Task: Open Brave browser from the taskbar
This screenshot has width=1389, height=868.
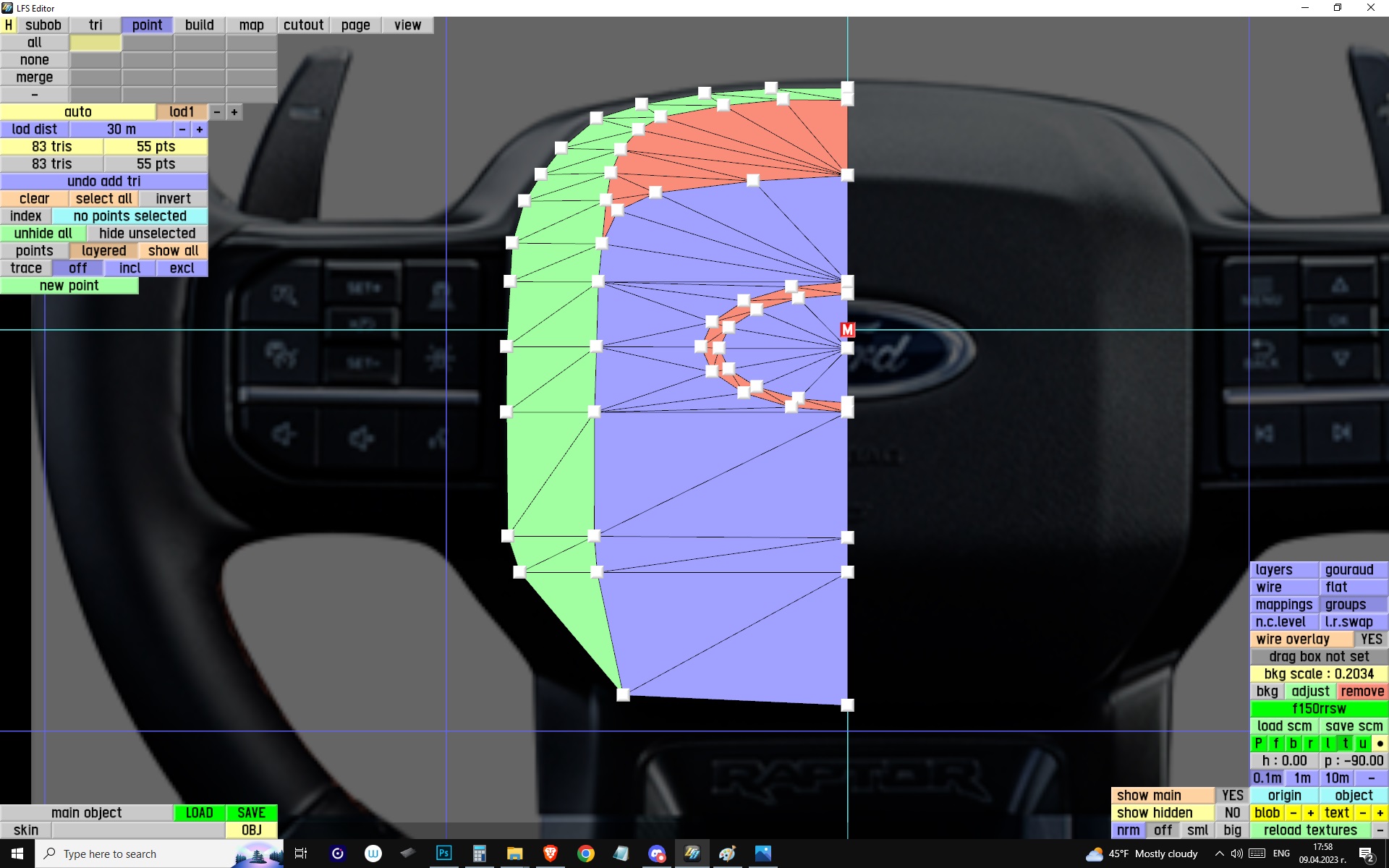Action: pos(551,854)
